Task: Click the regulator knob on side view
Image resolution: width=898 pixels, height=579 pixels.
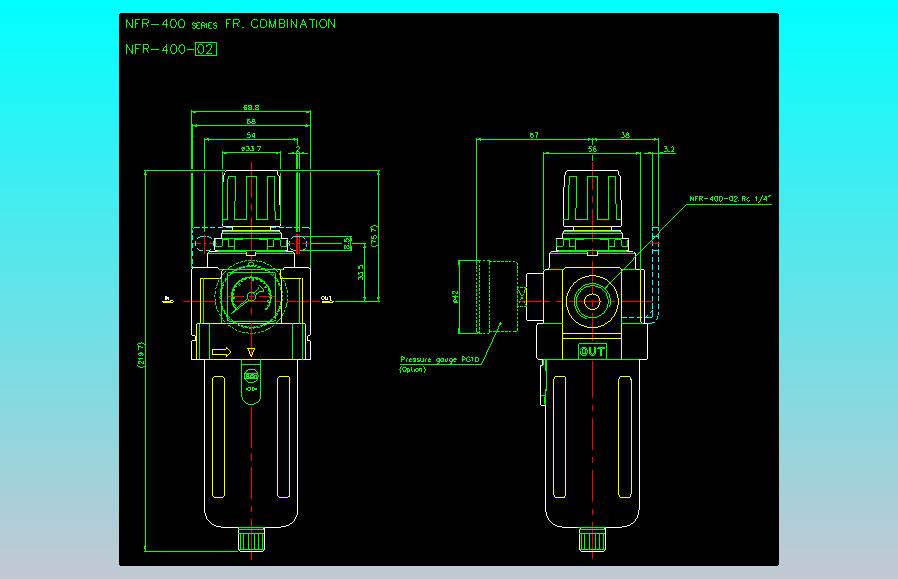Action: coord(593,199)
